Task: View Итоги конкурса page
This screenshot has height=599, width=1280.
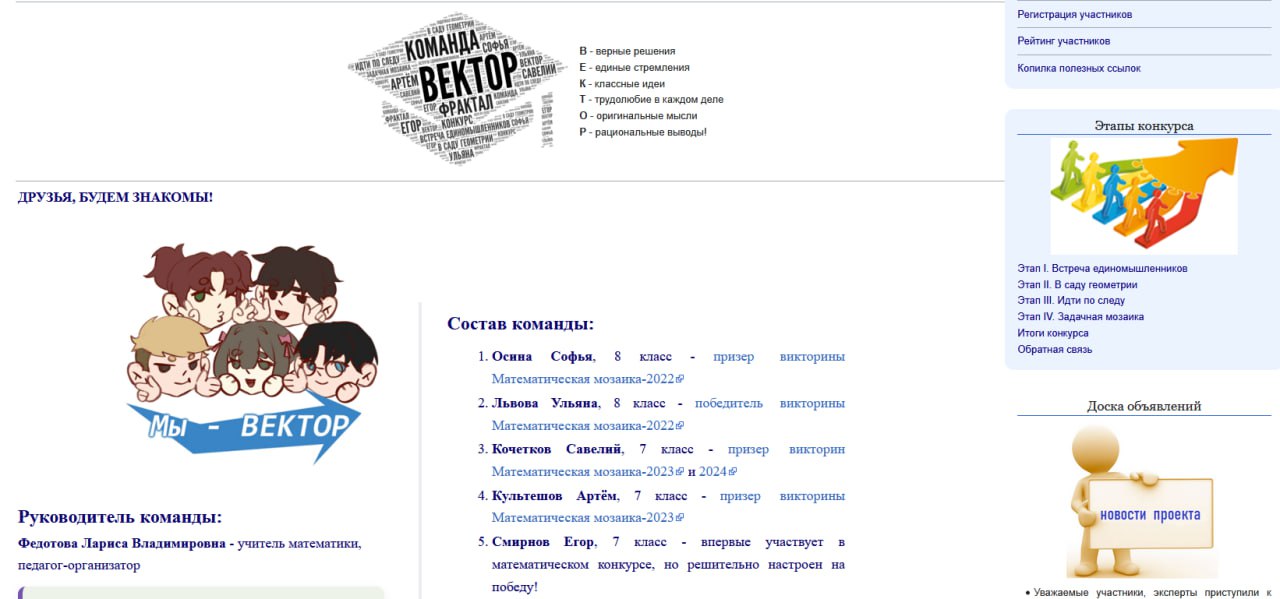Action: tap(1053, 333)
